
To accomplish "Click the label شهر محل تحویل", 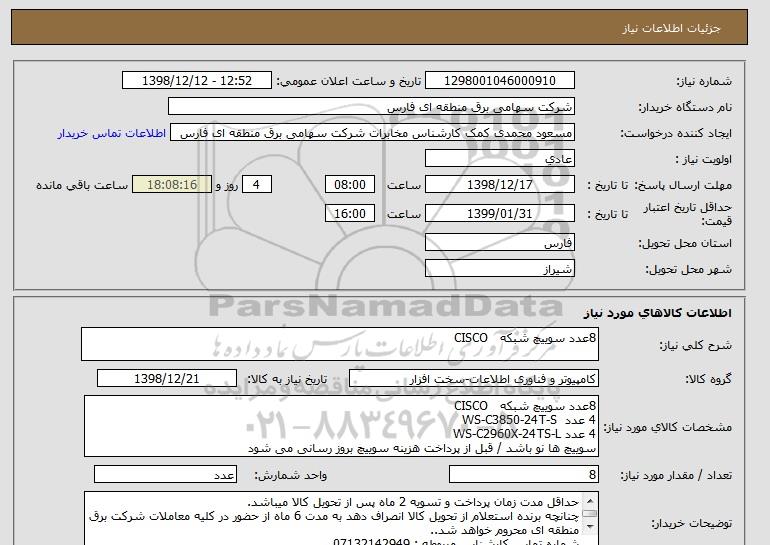I will click(x=688, y=270).
